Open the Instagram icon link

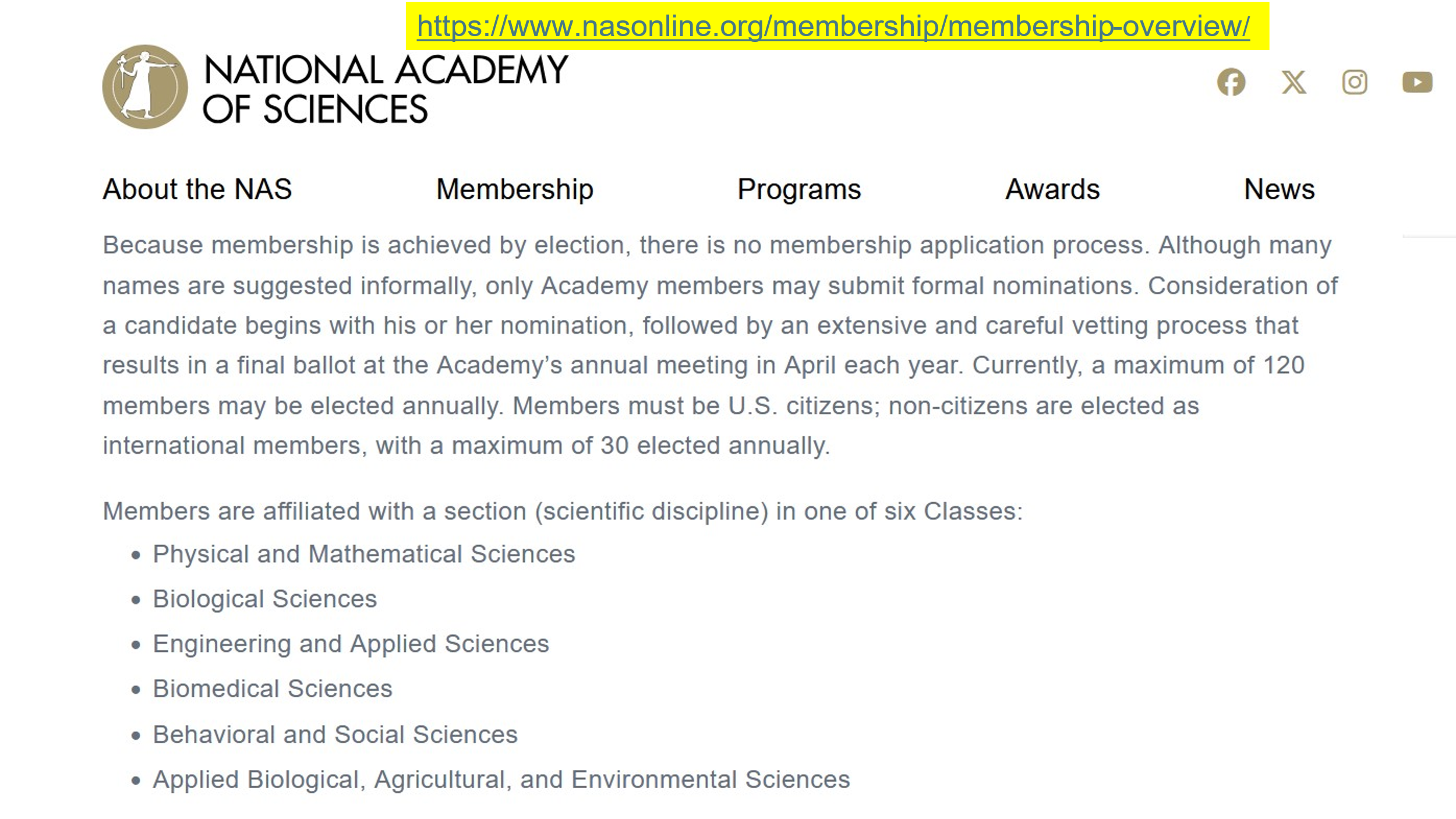tap(1355, 82)
